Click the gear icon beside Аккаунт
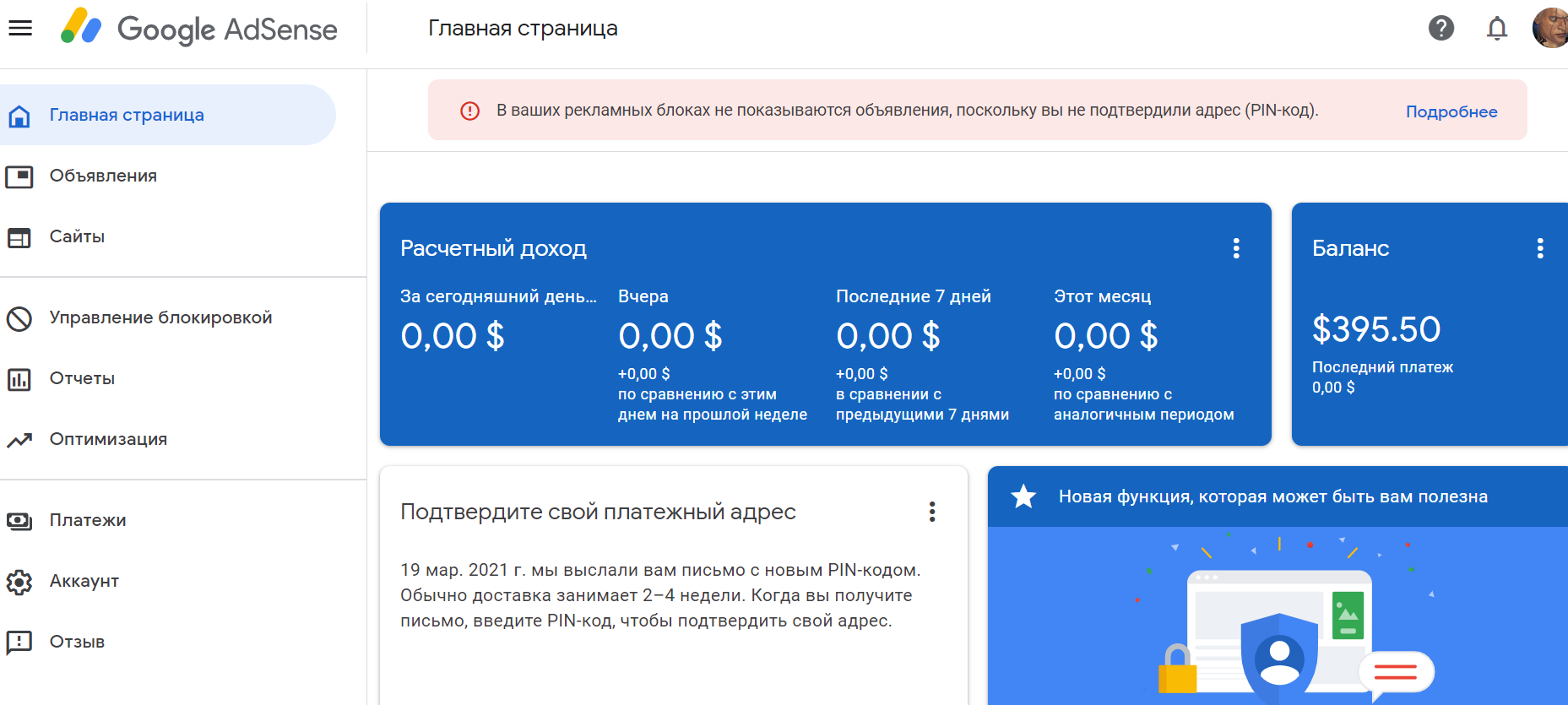The image size is (1568, 705). click(19, 582)
